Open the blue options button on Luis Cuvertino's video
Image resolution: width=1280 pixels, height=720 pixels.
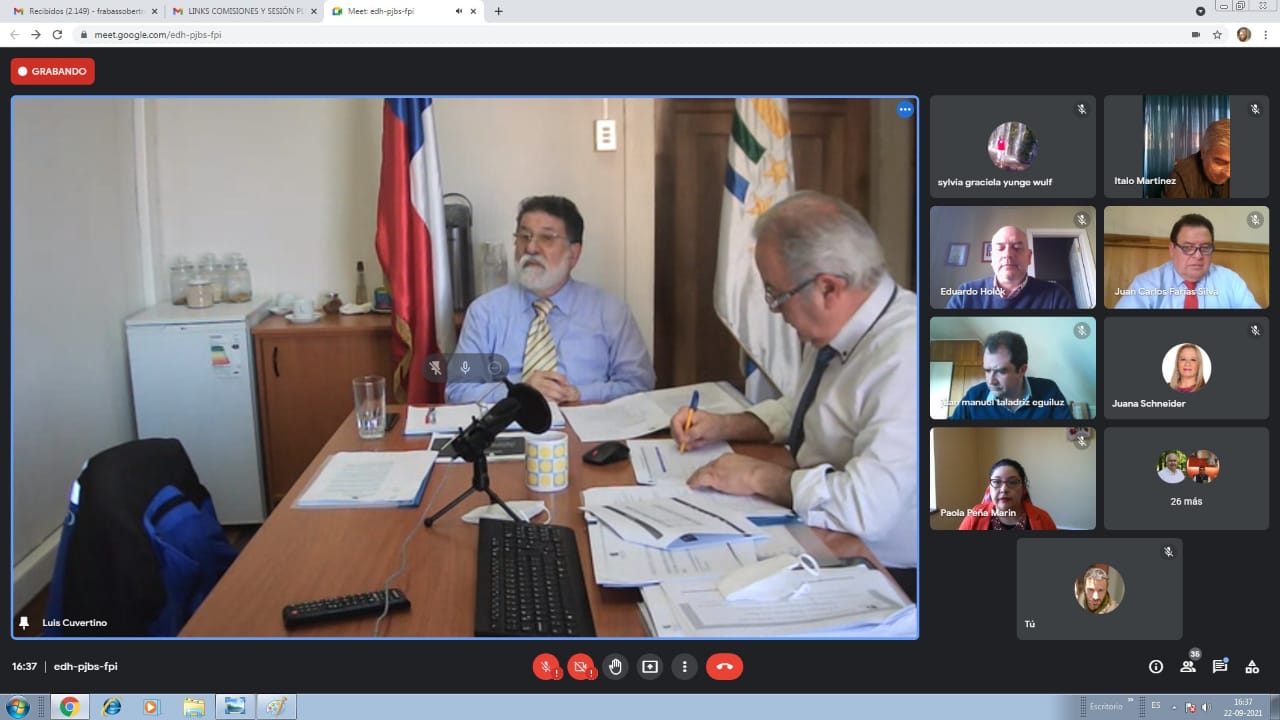click(x=905, y=110)
